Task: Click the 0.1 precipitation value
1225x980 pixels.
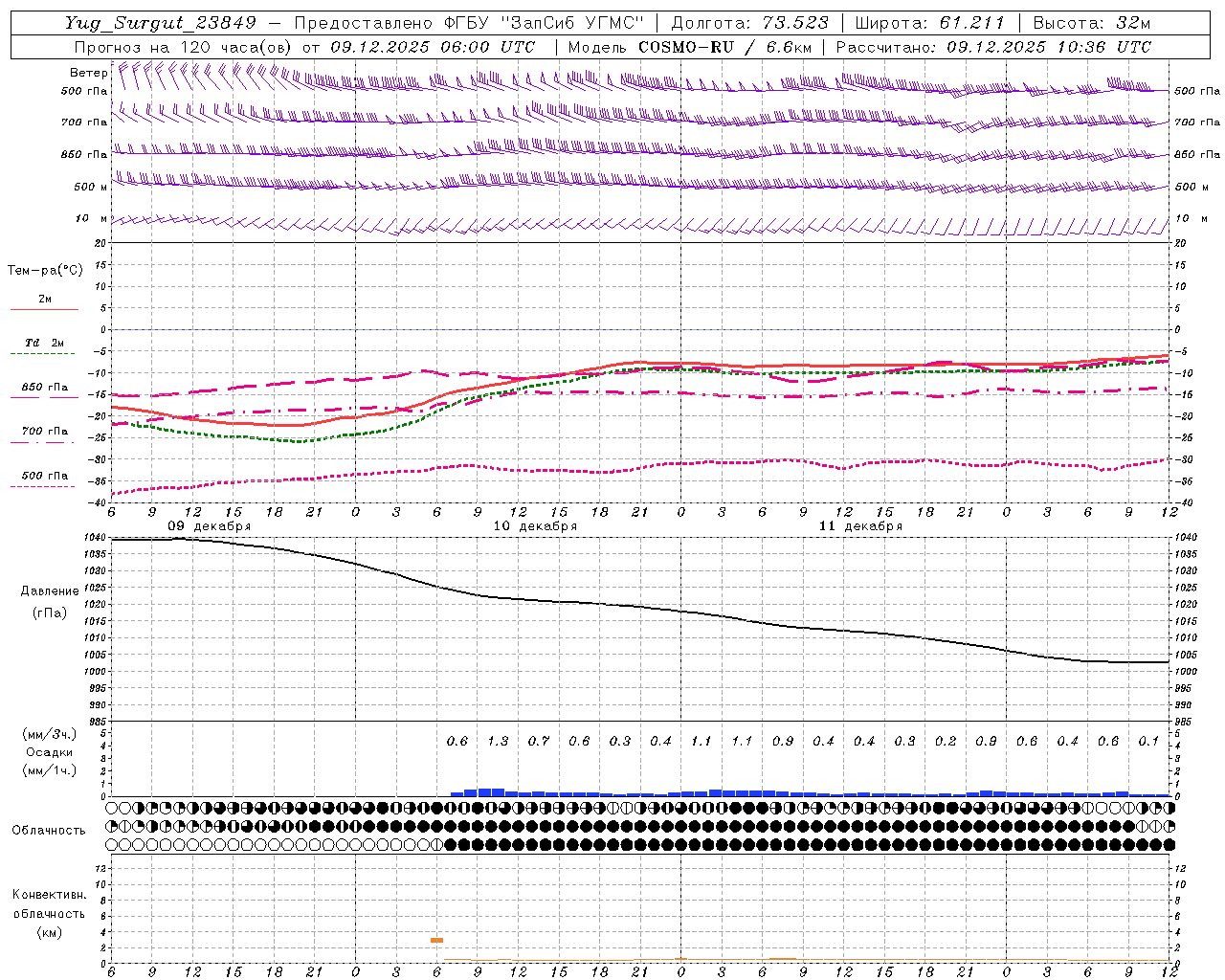Action: pyautogui.click(x=1148, y=742)
